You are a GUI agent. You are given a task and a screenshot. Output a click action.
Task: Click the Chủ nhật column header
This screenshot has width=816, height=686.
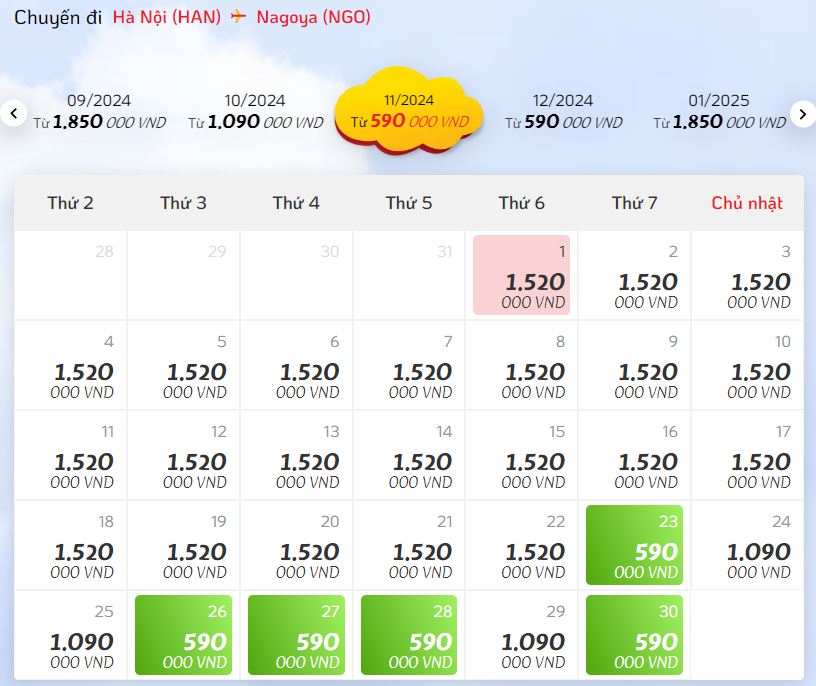point(747,203)
